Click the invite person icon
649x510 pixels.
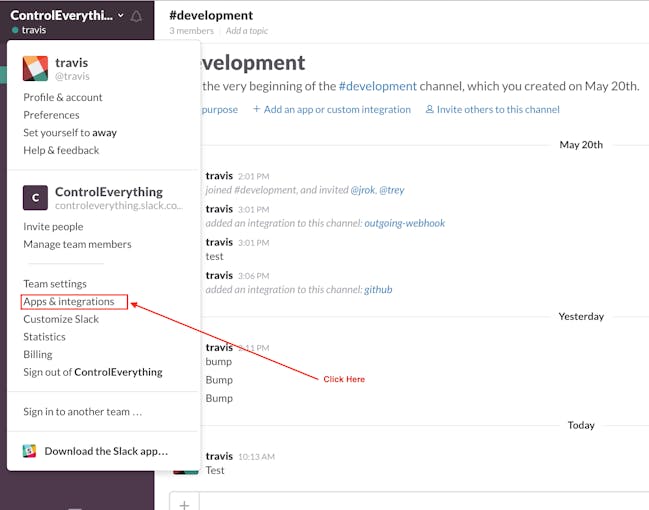point(430,109)
